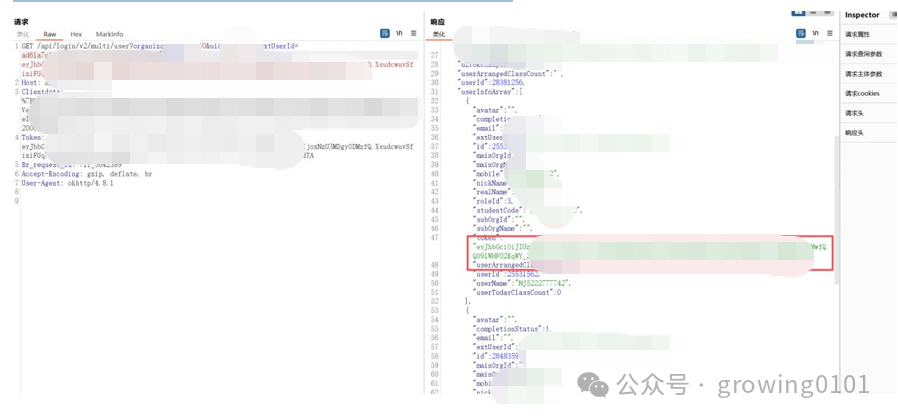898x420 pixels.
Task: Click the "userName":"NJ5222777742" line
Action: point(521,284)
